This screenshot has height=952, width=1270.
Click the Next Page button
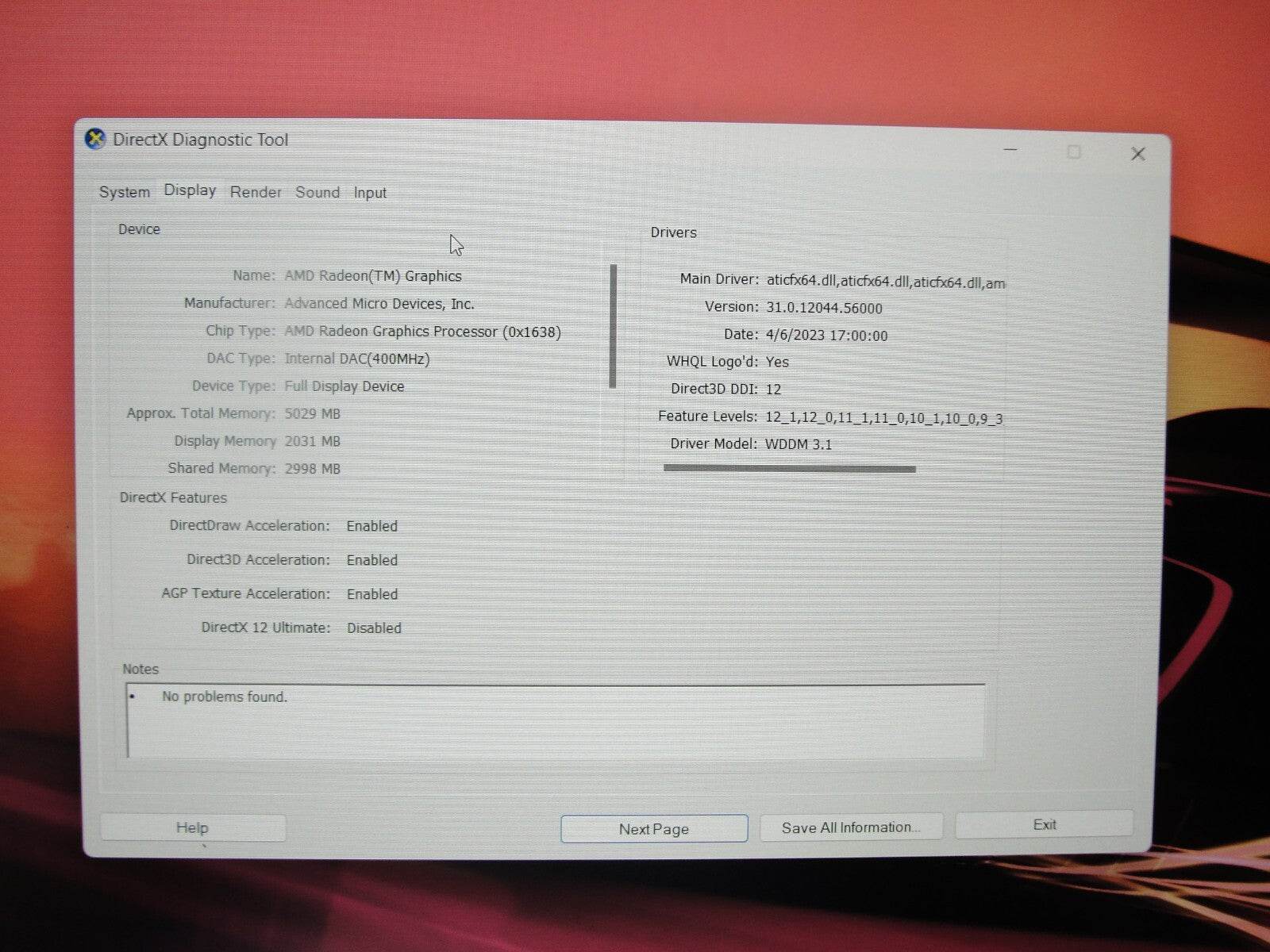pyautogui.click(x=653, y=829)
